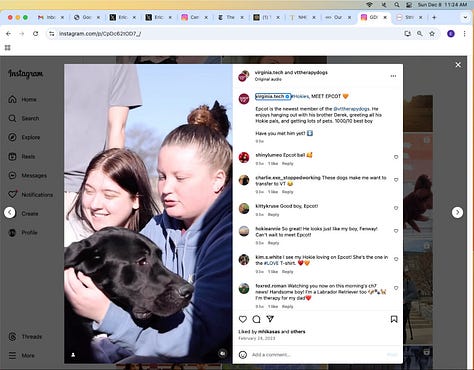Click the comment bubble icon
Image resolution: width=474 pixels, height=370 pixels.
(x=256, y=319)
